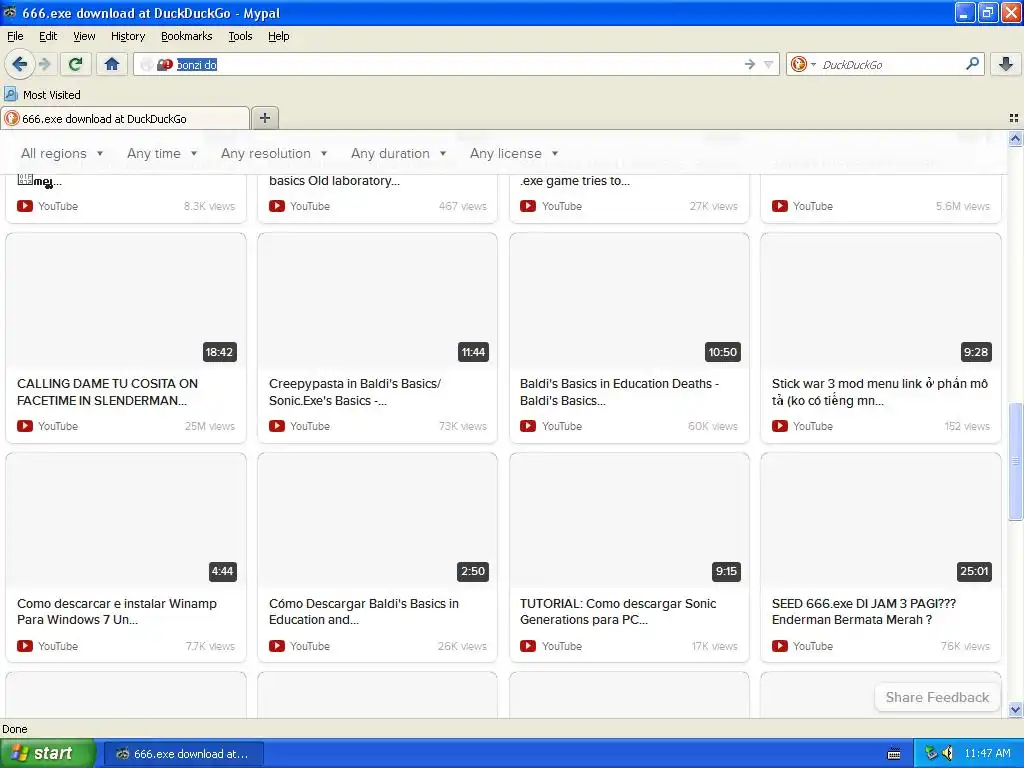Open the Edit menu

tap(48, 36)
